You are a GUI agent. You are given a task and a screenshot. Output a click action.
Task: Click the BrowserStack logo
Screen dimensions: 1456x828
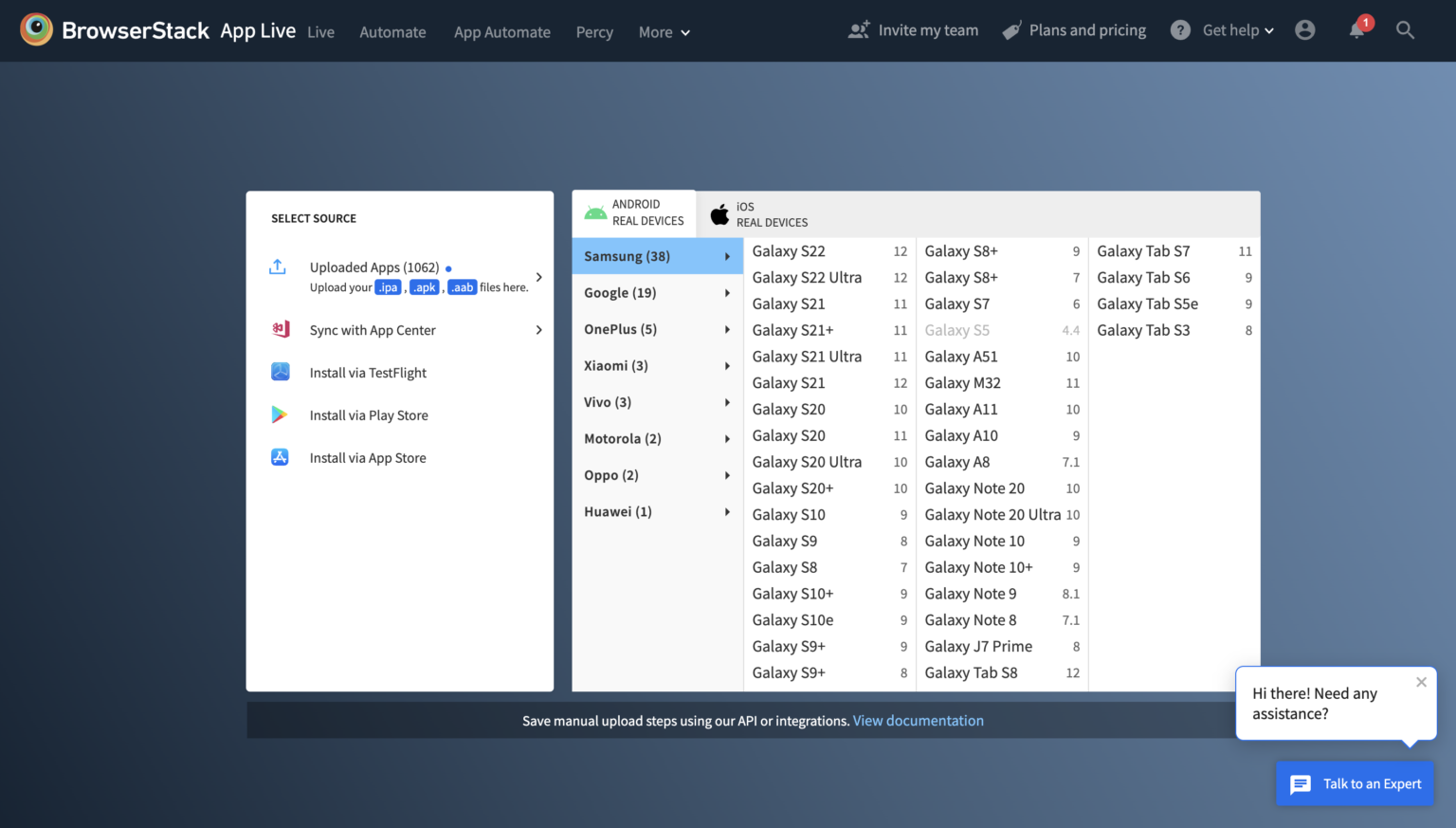click(x=36, y=29)
